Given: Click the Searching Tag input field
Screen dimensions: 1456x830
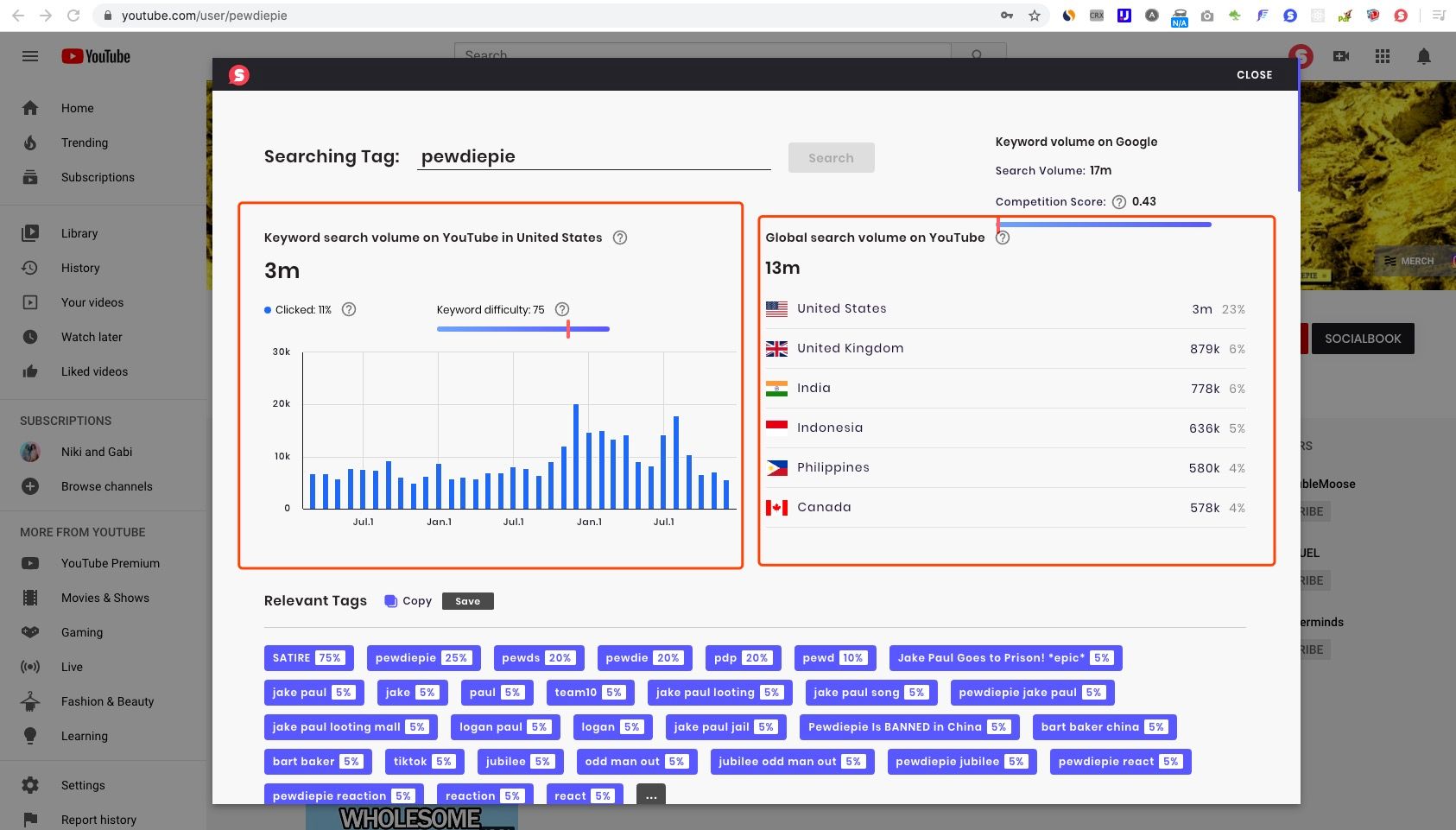Looking at the screenshot, I should (x=594, y=156).
